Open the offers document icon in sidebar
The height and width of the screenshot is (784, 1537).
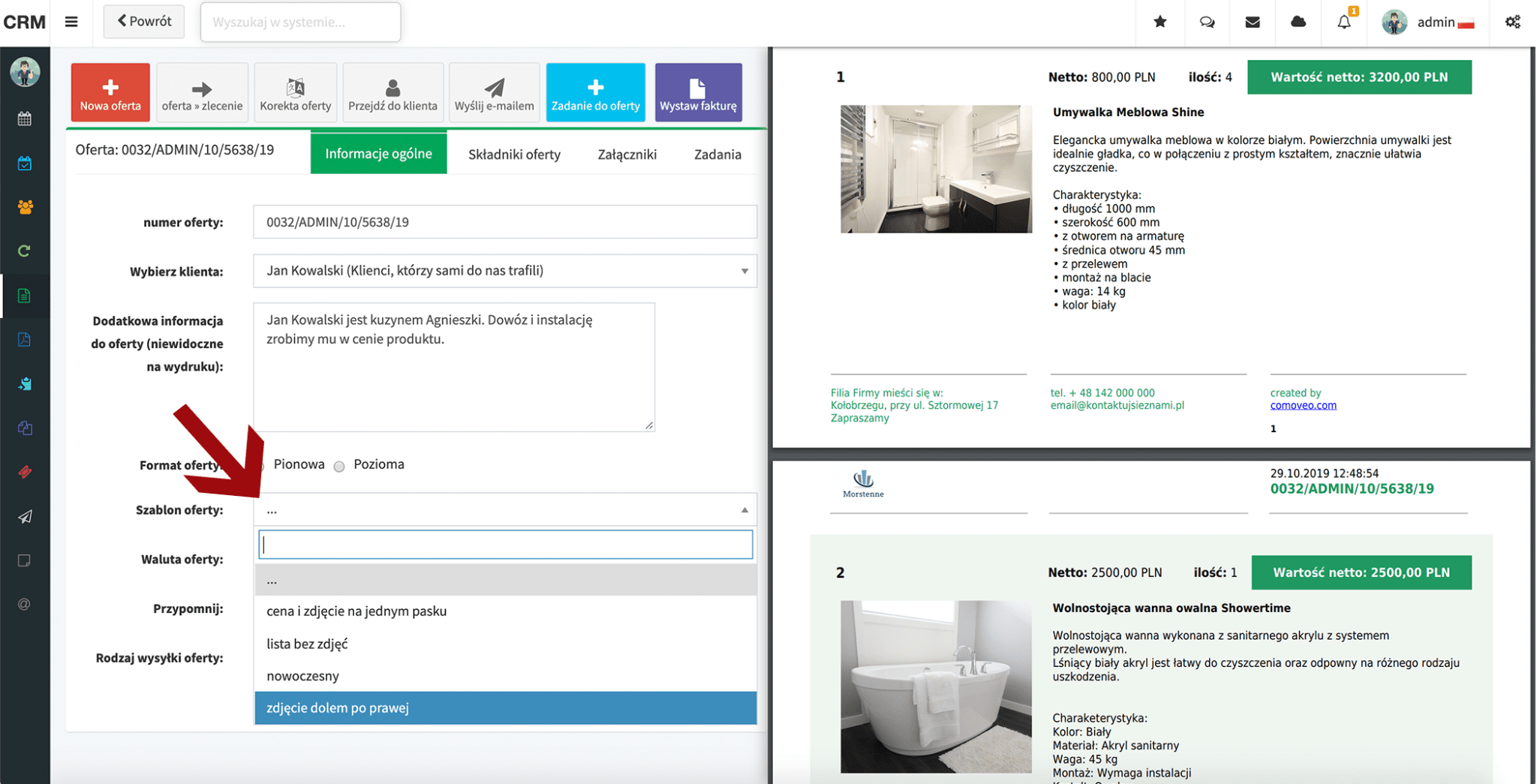25,296
